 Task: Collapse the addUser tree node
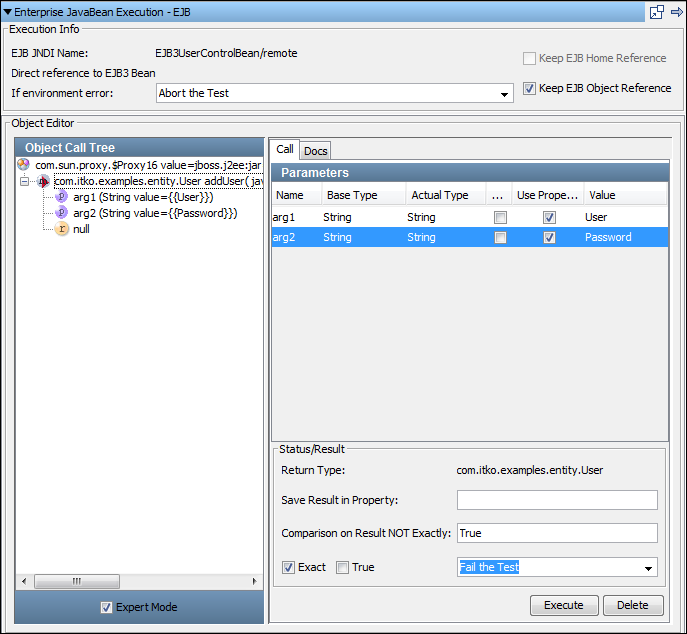(25, 181)
